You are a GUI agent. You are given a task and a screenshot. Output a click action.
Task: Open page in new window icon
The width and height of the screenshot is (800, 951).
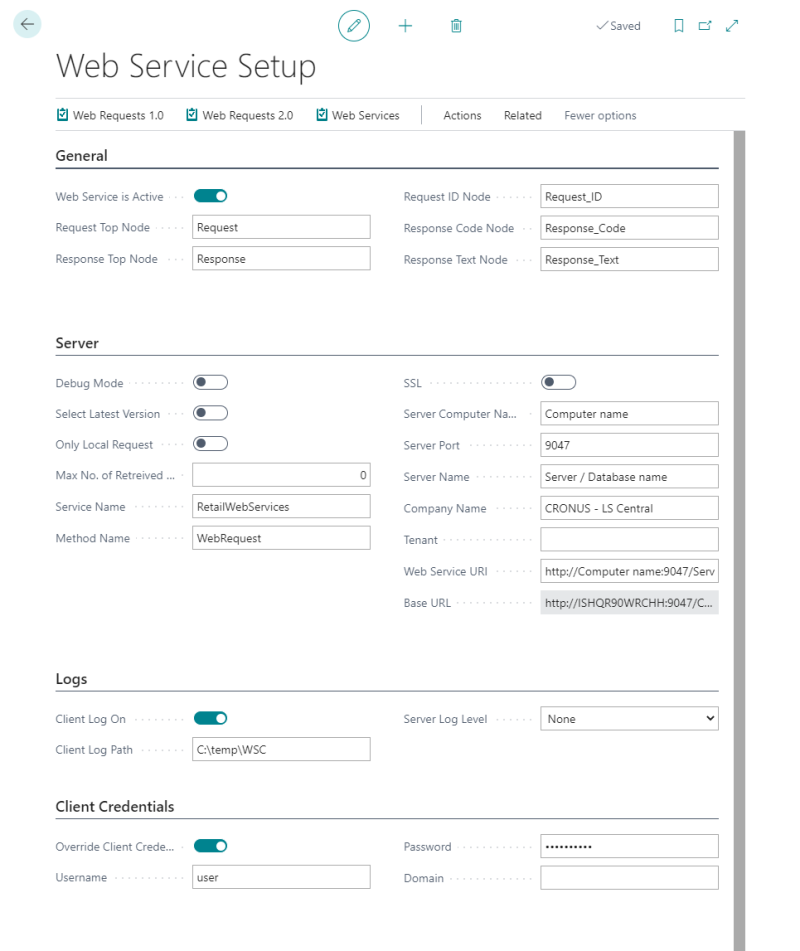(705, 25)
